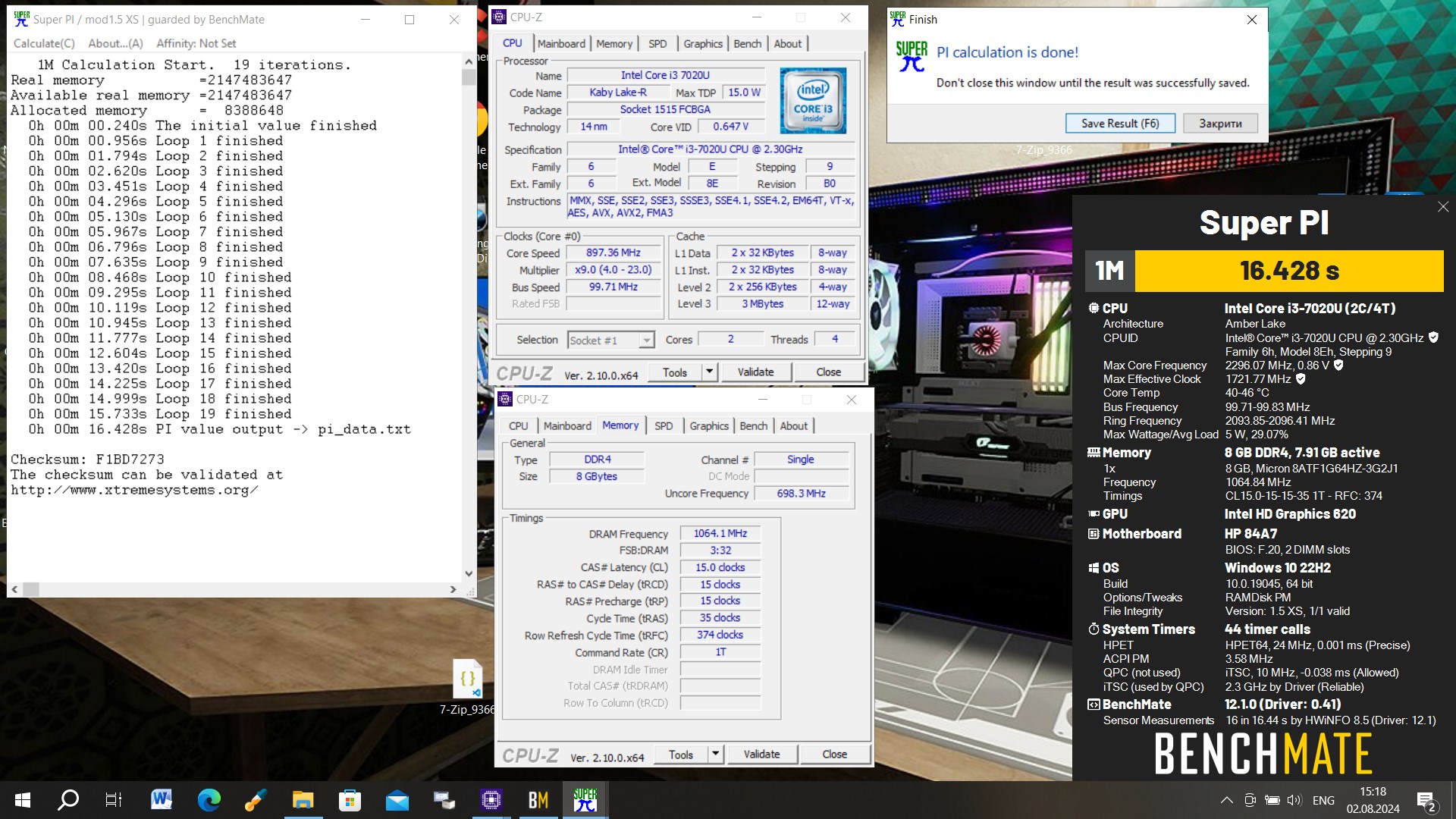Image resolution: width=1456 pixels, height=819 pixels.
Task: Click Intel Core i3 logo in CPU-Z
Action: coord(812,100)
